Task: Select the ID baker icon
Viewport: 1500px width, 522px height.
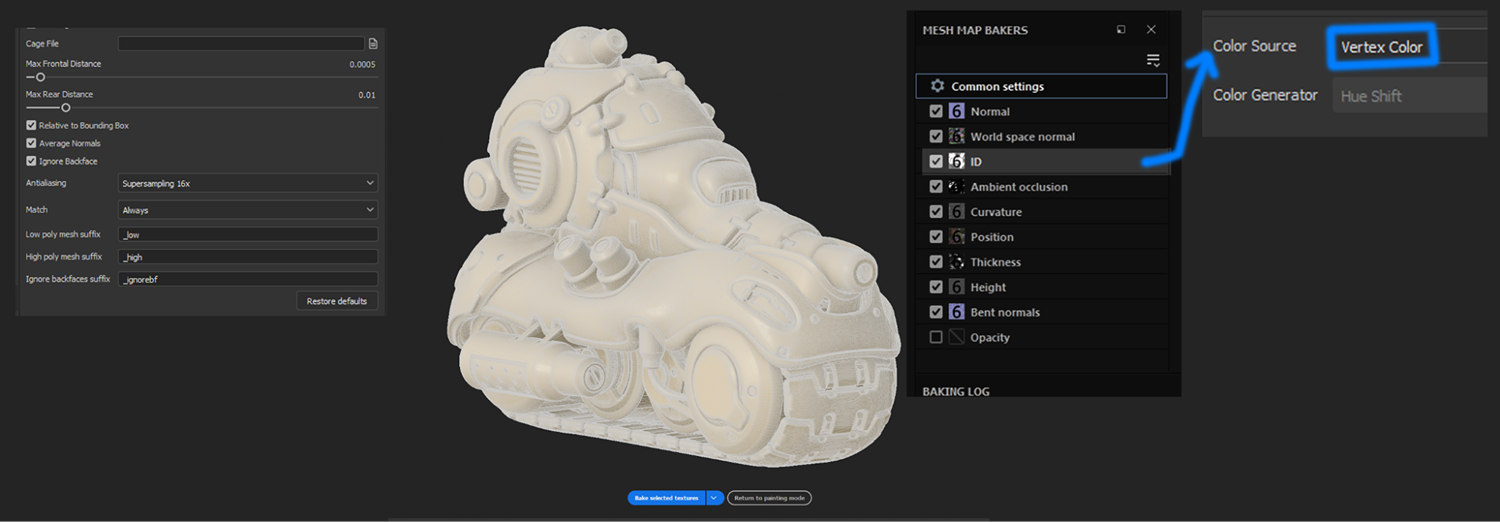Action: click(956, 161)
